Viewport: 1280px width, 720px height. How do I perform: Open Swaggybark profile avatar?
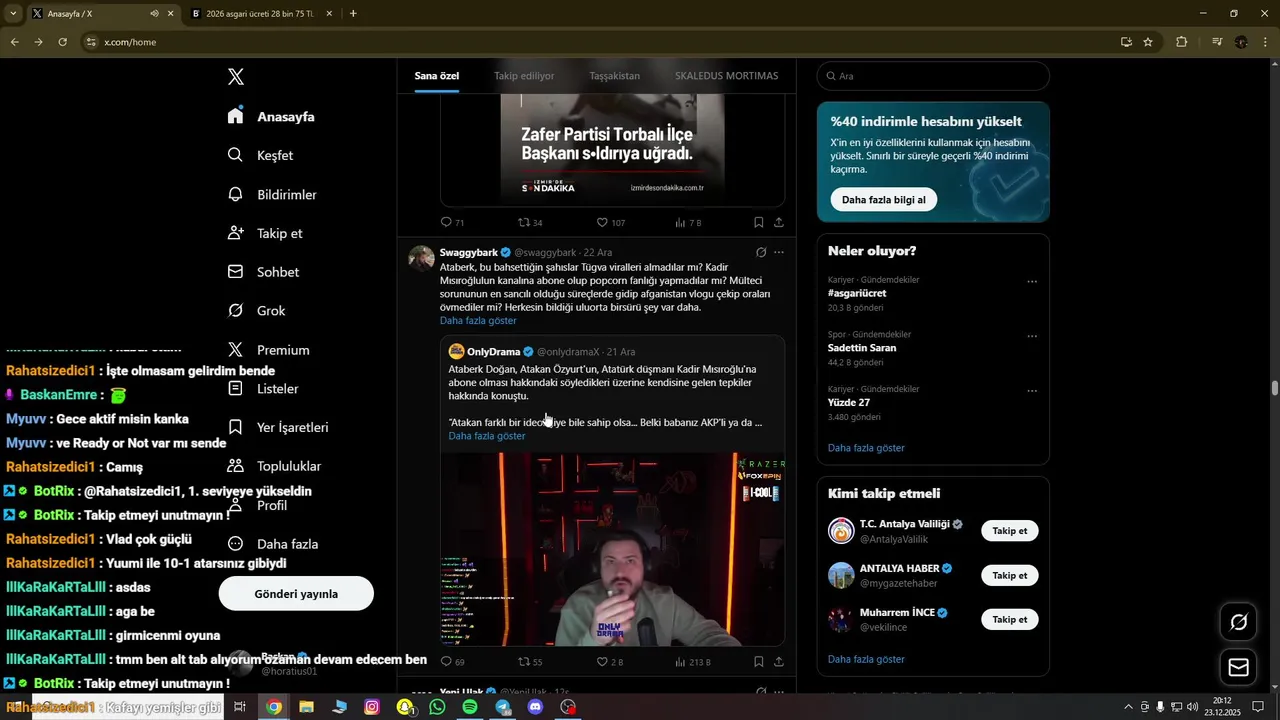coord(421,257)
